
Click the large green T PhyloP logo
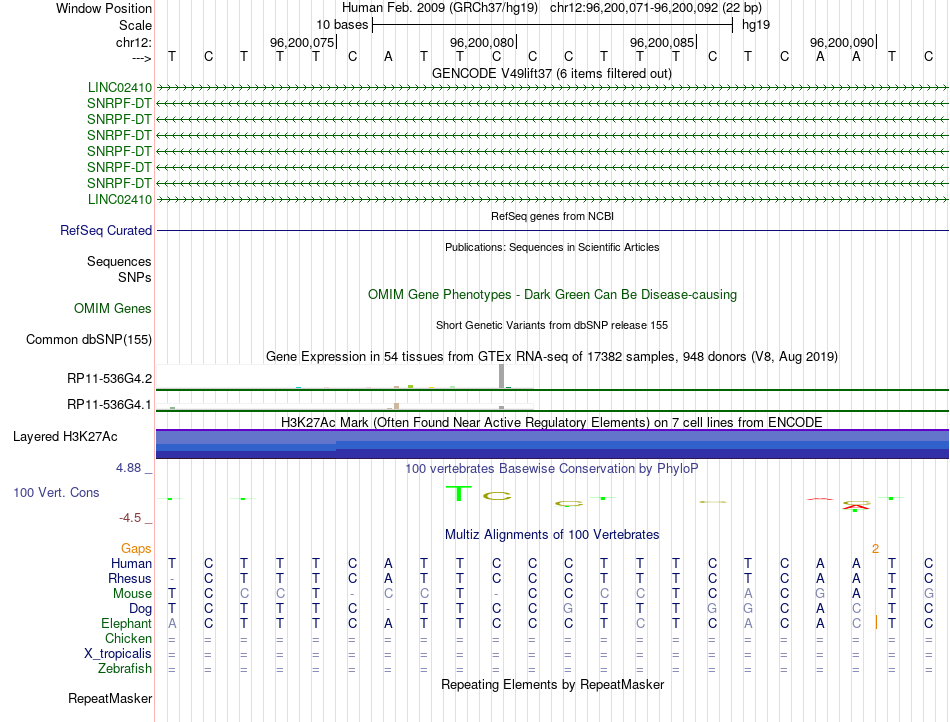tap(459, 494)
